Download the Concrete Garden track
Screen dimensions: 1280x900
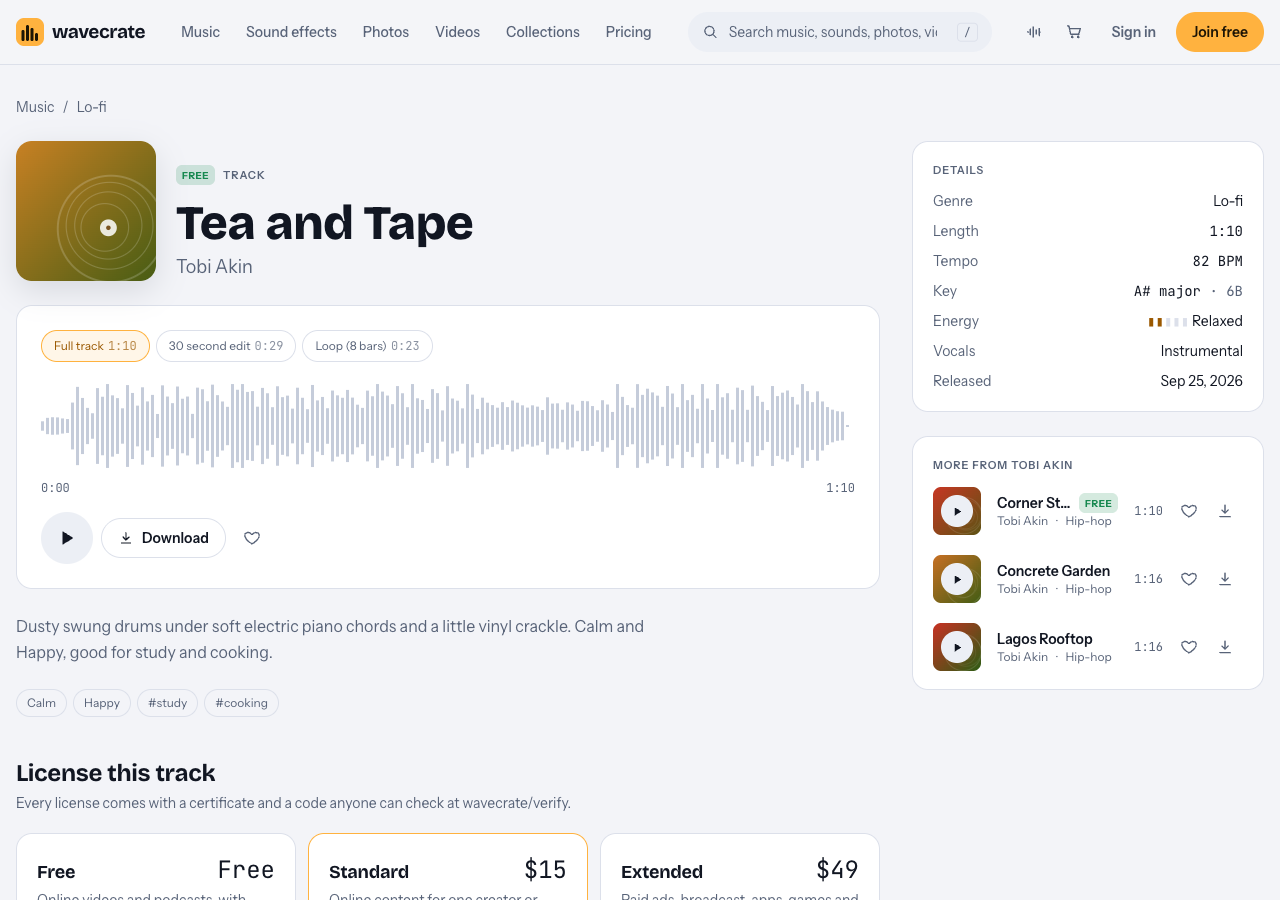pyautogui.click(x=1225, y=579)
